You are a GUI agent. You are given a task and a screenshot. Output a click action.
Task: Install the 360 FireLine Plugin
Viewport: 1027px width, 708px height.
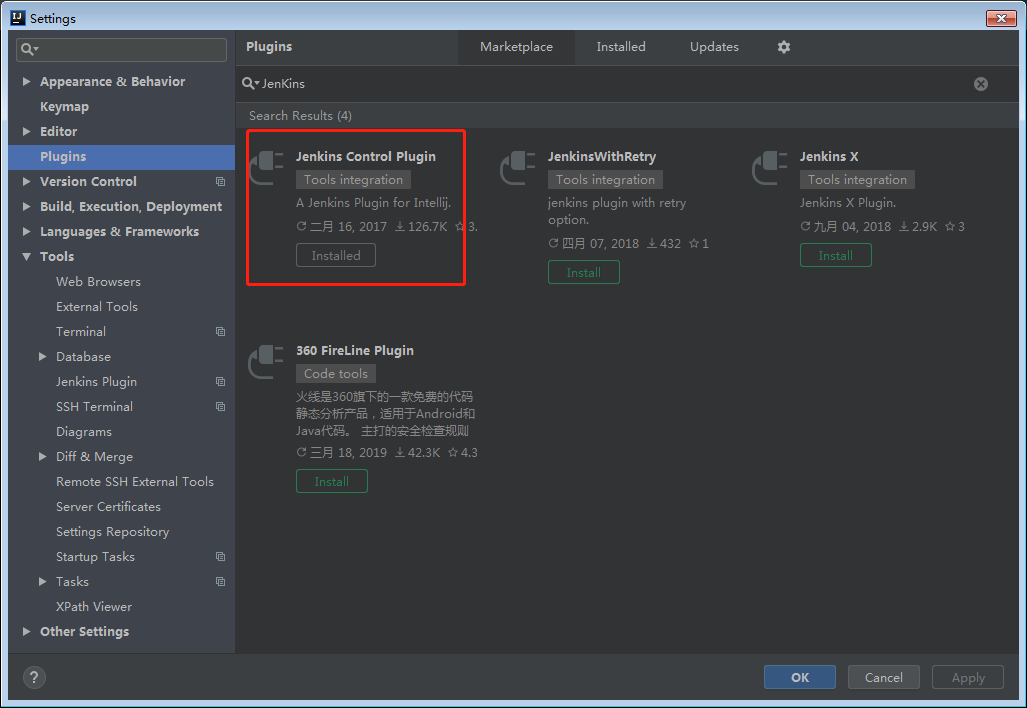click(x=331, y=481)
